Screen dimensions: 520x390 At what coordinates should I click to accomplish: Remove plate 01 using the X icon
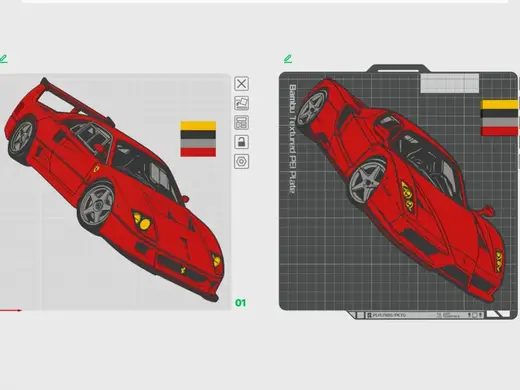[241, 84]
